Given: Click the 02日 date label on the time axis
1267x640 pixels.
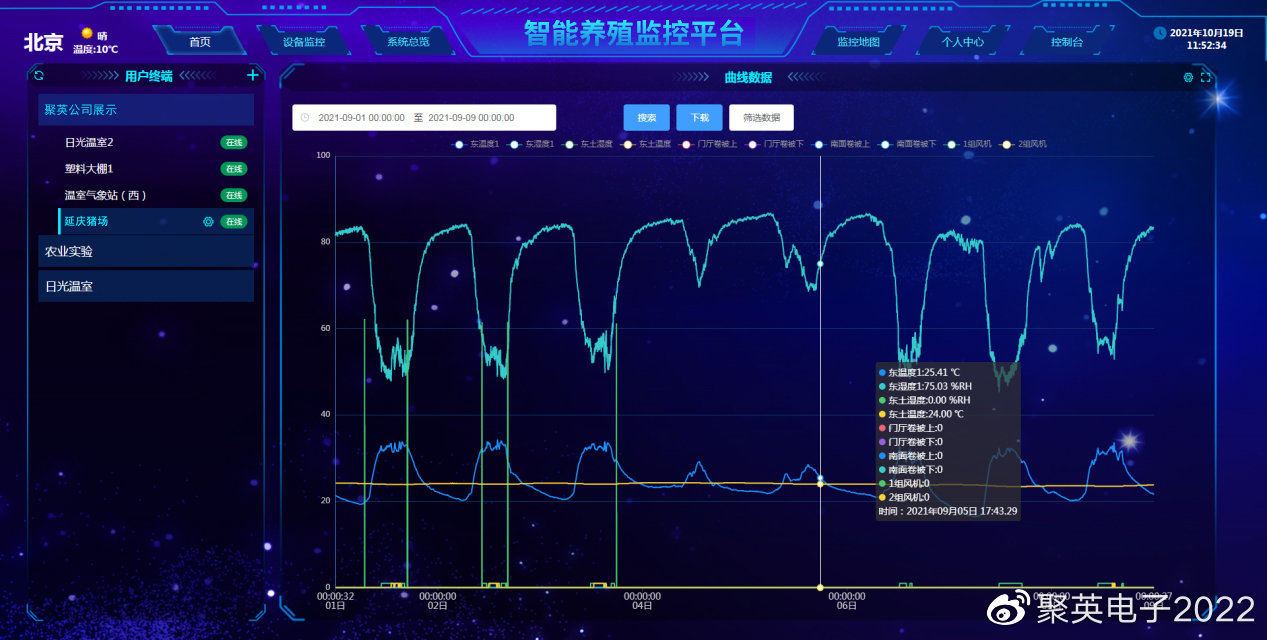Looking at the screenshot, I should pyautogui.click(x=437, y=606).
